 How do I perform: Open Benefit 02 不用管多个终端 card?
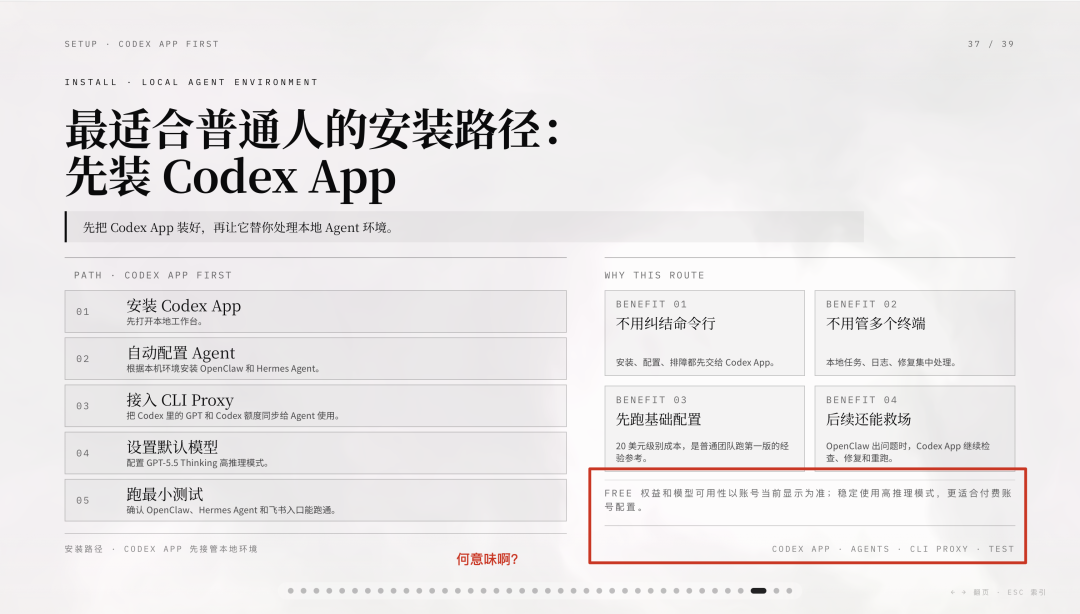click(x=915, y=333)
